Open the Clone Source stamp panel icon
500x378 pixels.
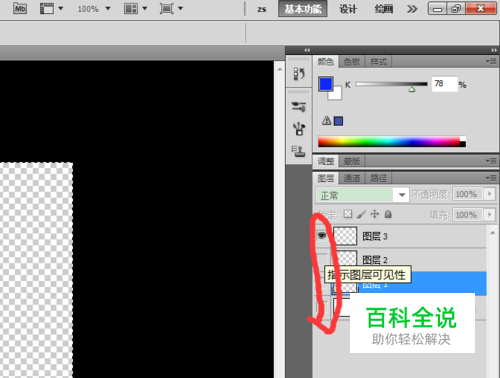click(299, 151)
